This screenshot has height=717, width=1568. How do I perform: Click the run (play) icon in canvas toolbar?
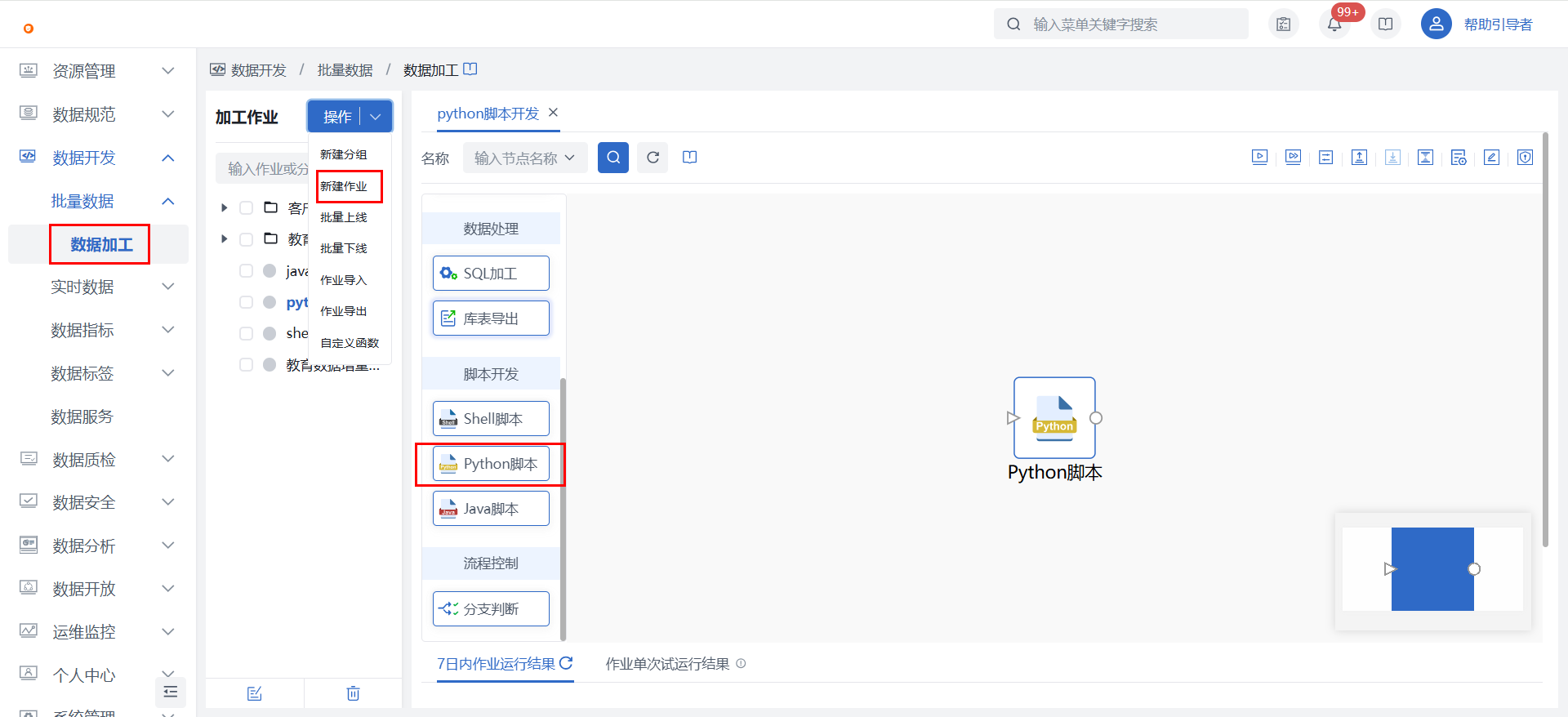pos(1259,158)
